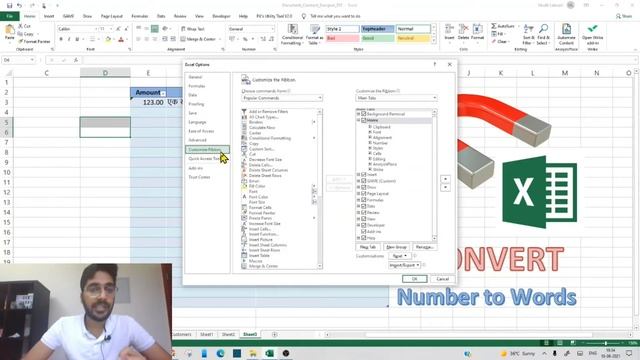Toggle Background Removal tab checkbox
Screen dimensions: 640x360
pyautogui.click(x=364, y=114)
